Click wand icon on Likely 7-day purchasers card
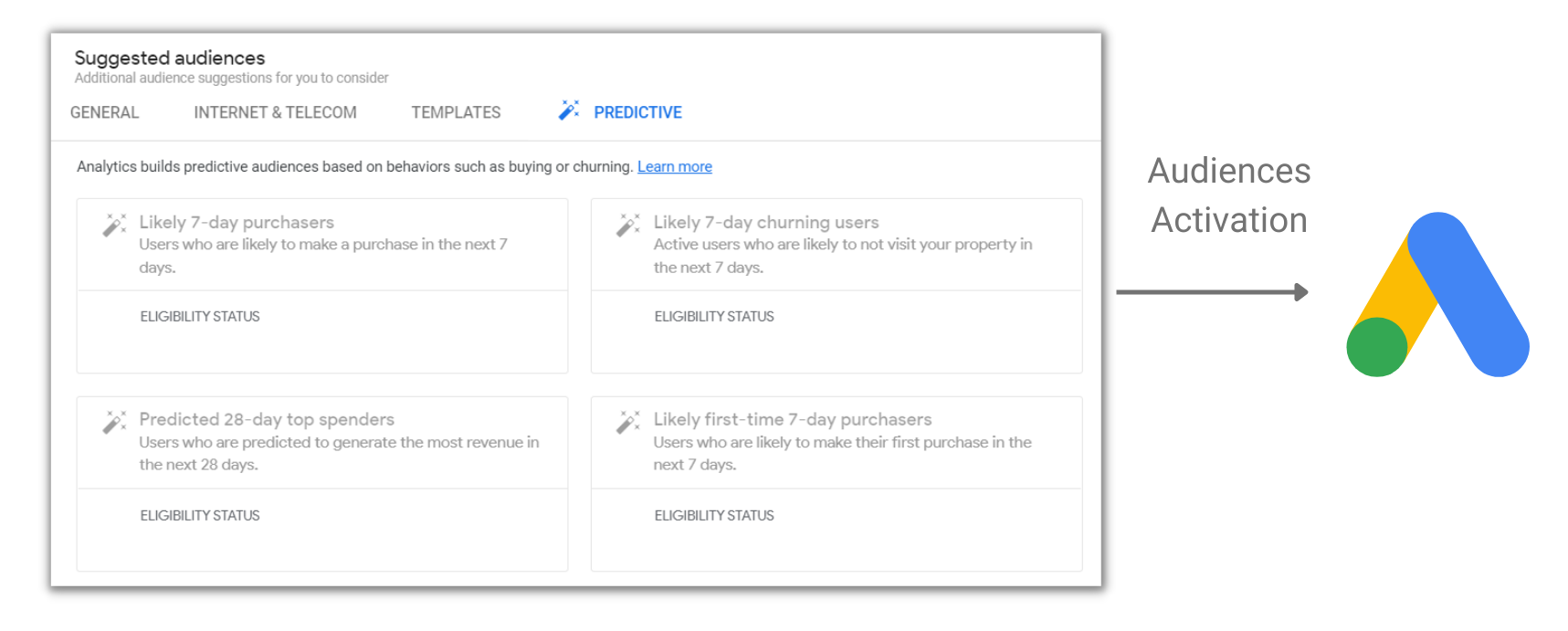 pos(114,225)
